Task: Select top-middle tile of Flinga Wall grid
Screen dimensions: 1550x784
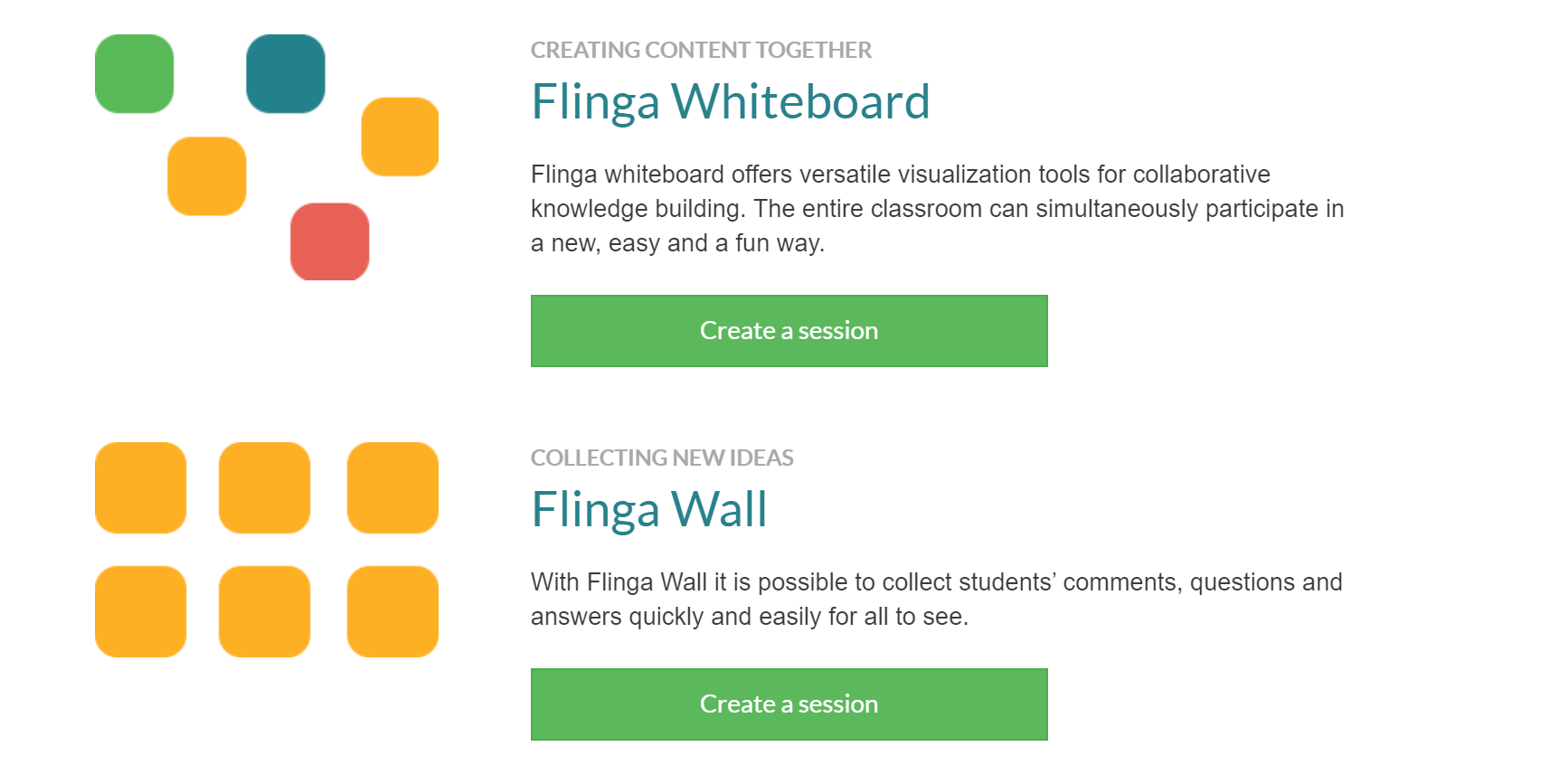Action: [265, 487]
